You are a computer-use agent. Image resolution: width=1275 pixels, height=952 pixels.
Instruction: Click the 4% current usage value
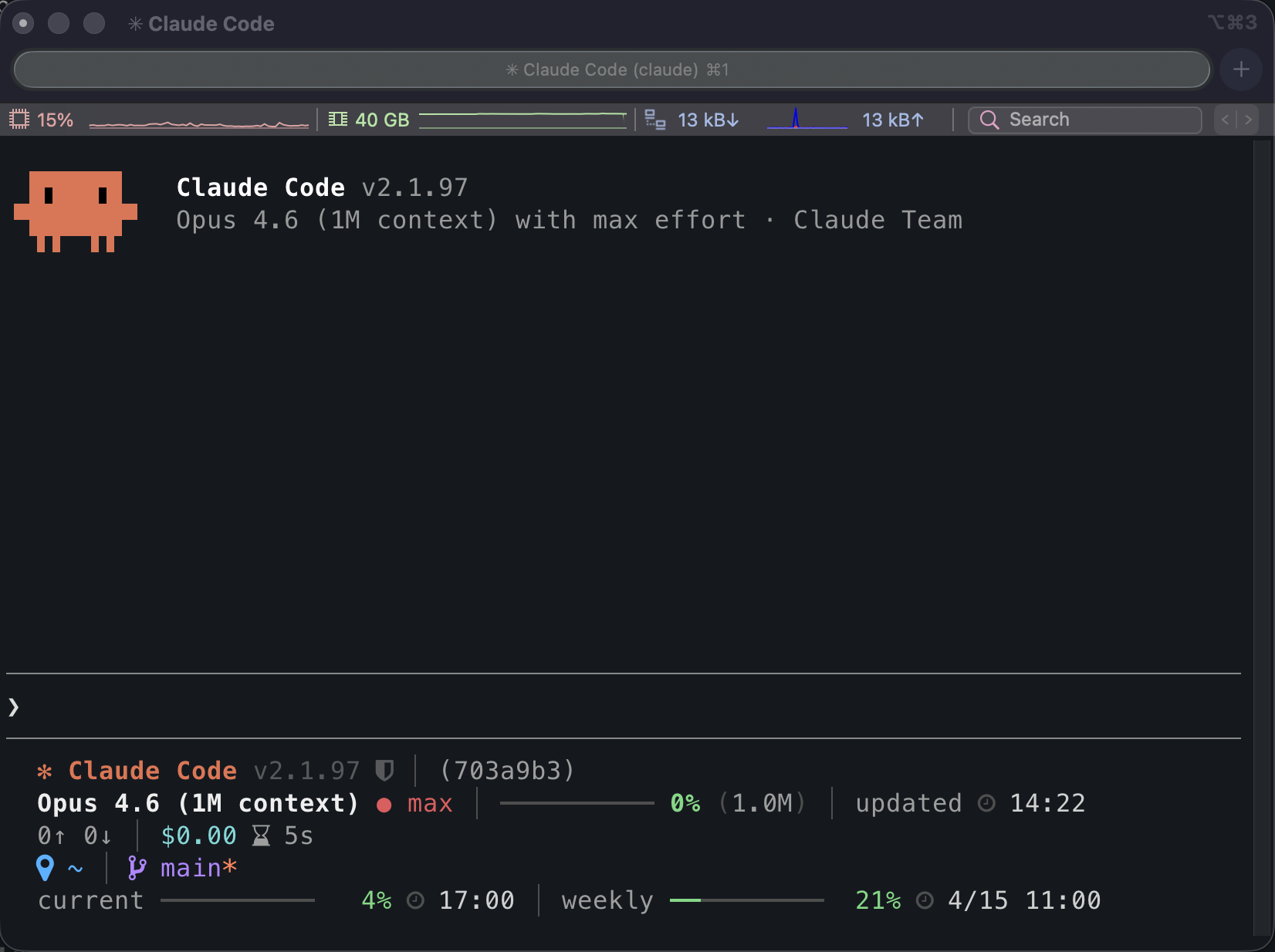click(x=377, y=900)
